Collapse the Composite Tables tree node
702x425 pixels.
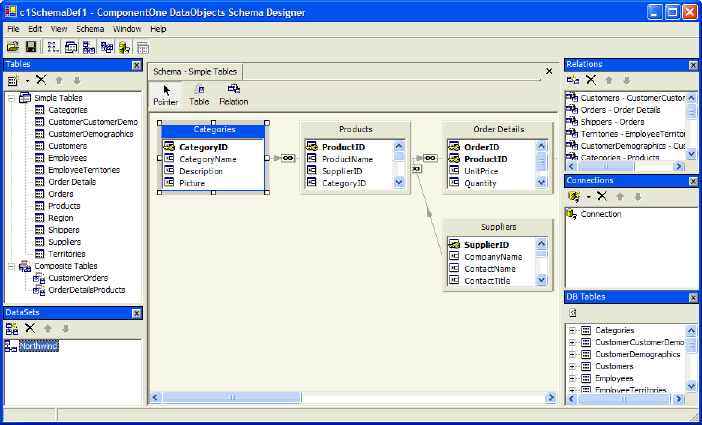pyautogui.click(x=12, y=266)
